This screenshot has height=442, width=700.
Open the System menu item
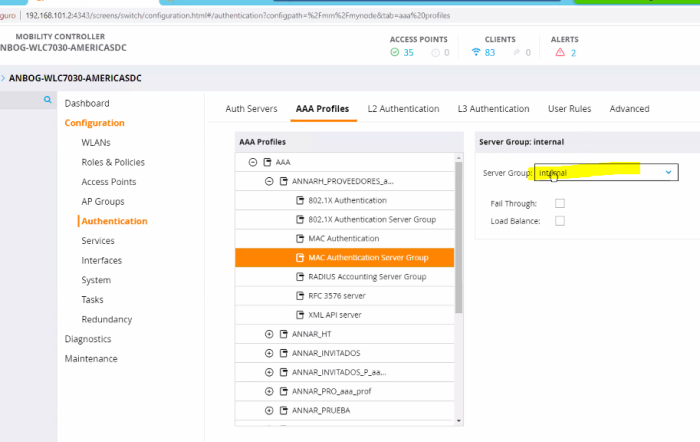tap(96, 280)
